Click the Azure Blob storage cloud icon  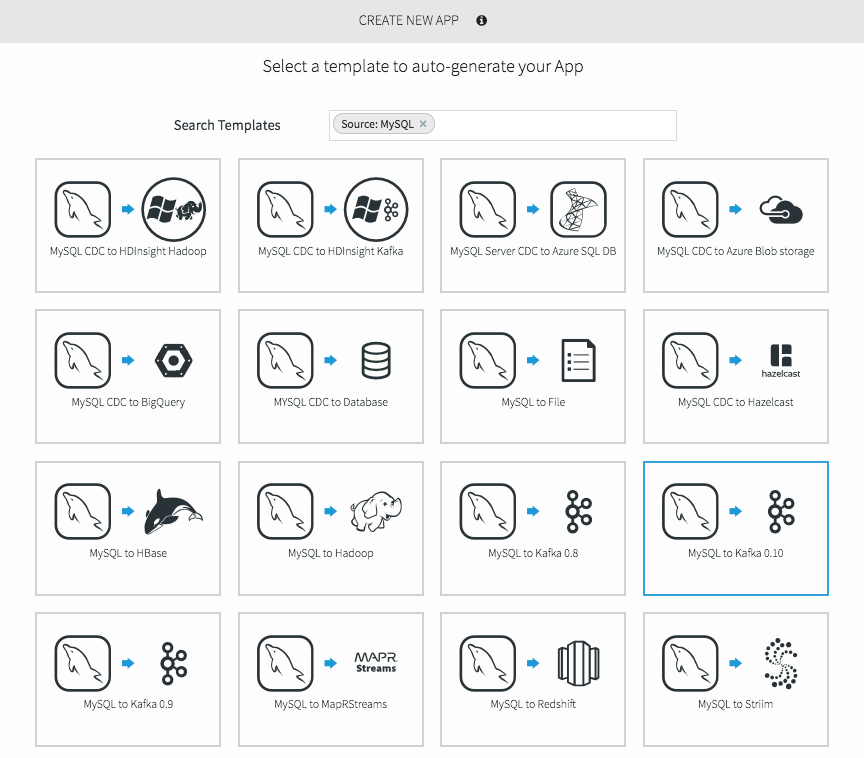pos(781,209)
